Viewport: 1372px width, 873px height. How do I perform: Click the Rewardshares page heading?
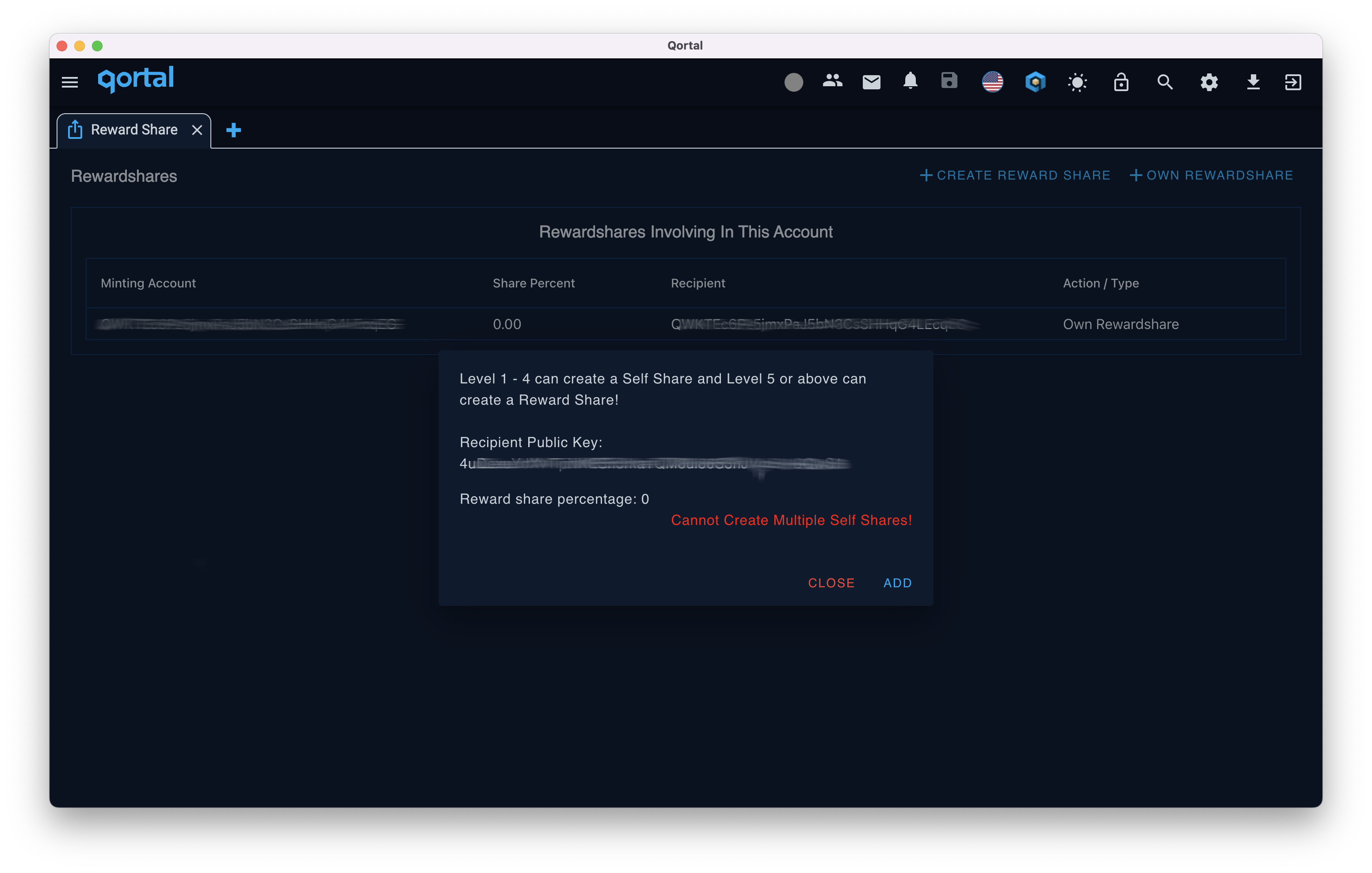[x=124, y=176]
